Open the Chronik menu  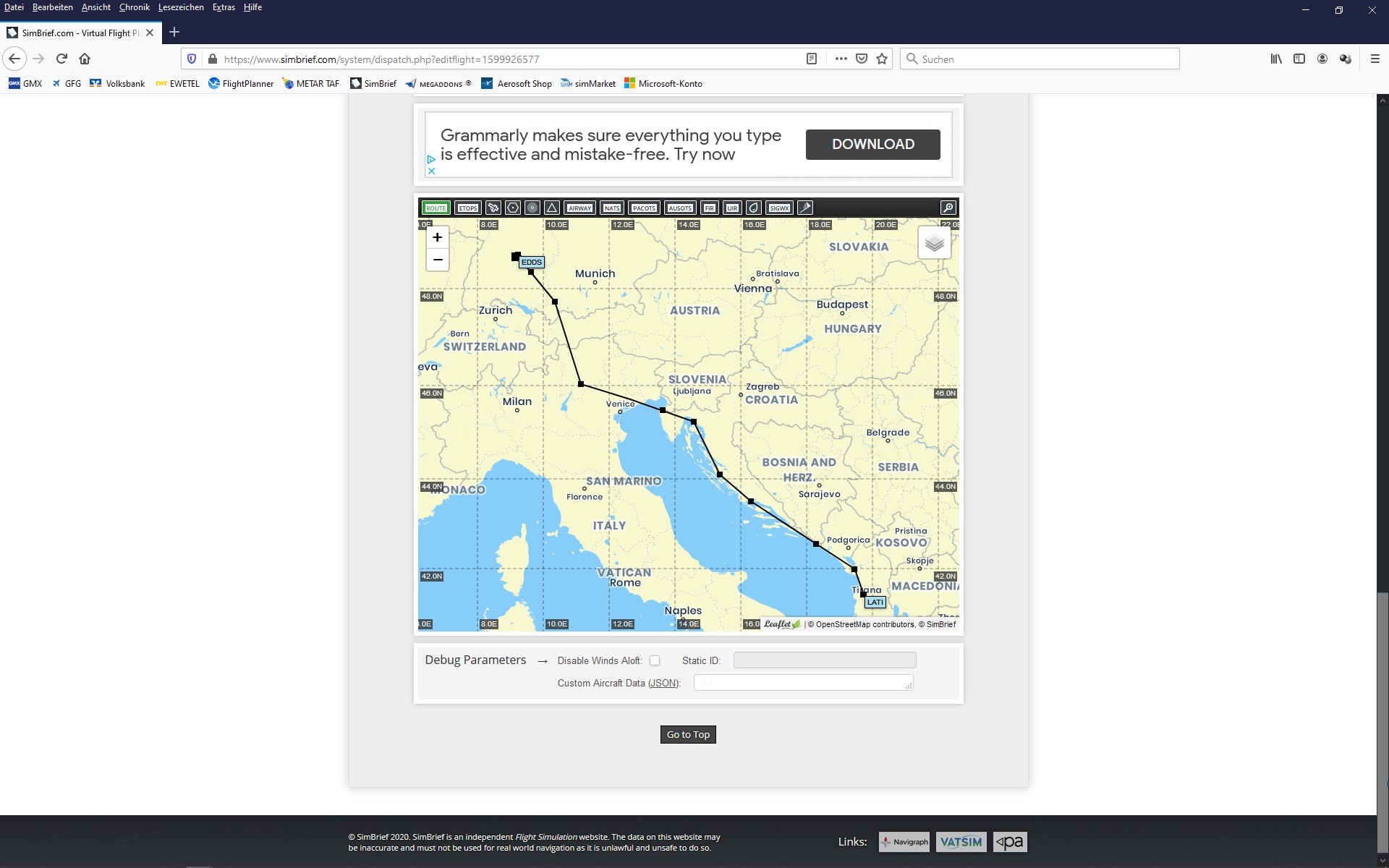[x=135, y=7]
